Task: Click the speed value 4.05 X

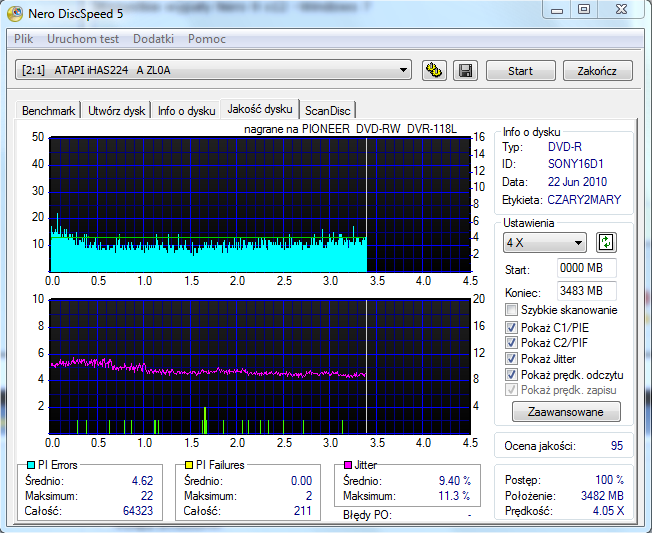Action: [x=608, y=511]
